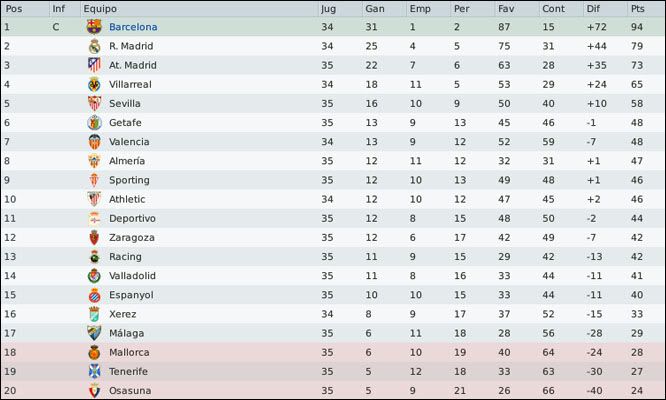Screen dimensions: 666x400
Task: Click the Málaga club crest
Action: 94,333
